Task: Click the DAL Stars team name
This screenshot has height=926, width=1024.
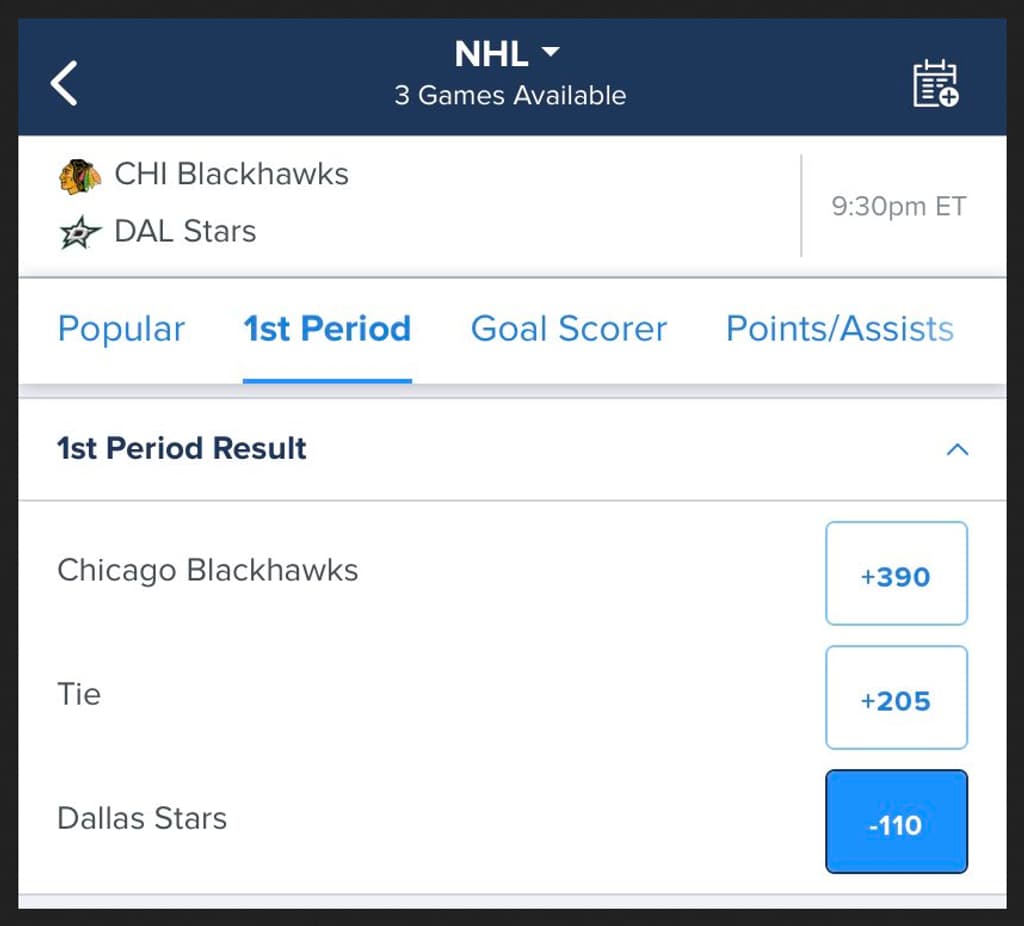Action: [x=185, y=232]
